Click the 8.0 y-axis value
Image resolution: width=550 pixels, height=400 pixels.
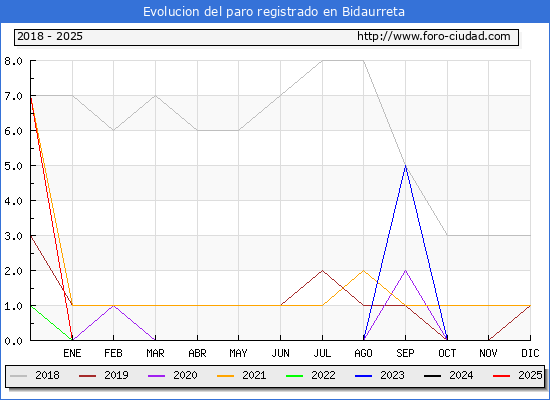13,61
